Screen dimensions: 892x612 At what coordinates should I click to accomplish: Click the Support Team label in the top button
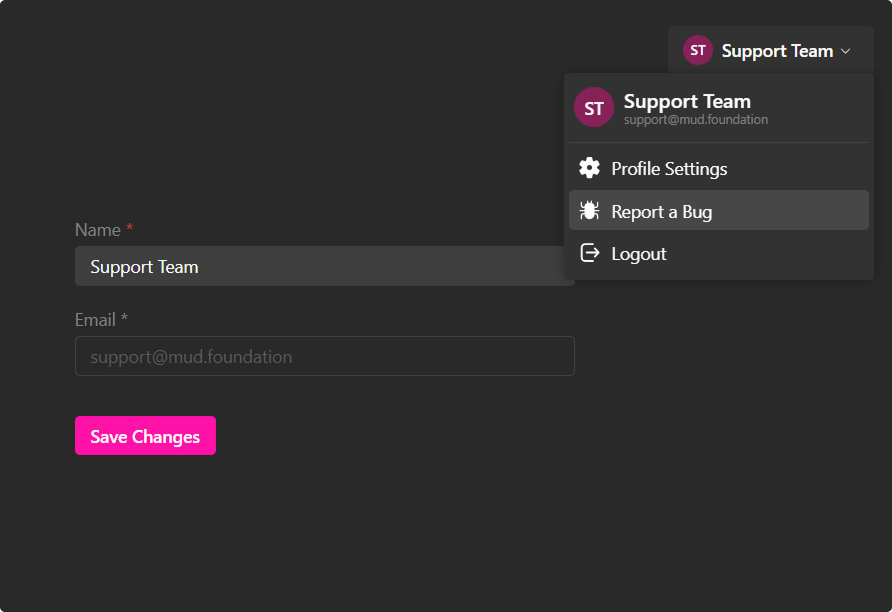pos(777,51)
